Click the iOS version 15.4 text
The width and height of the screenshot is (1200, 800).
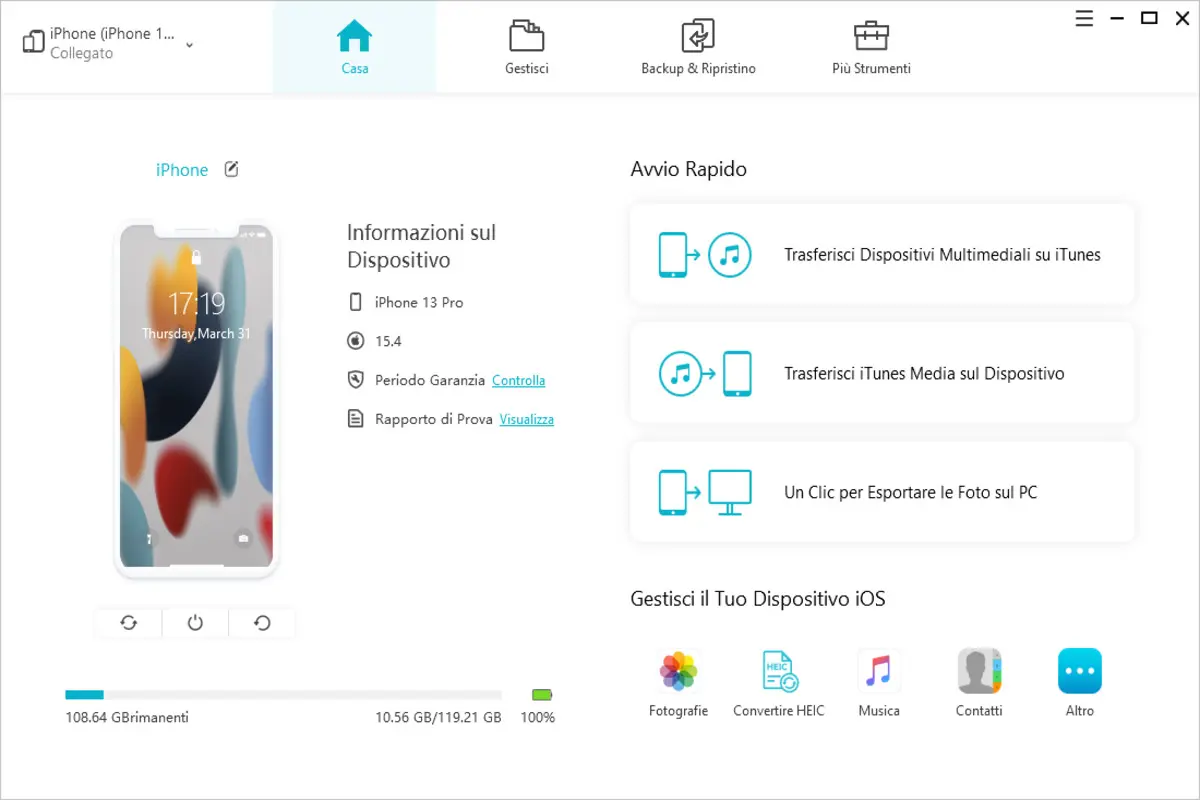point(388,341)
